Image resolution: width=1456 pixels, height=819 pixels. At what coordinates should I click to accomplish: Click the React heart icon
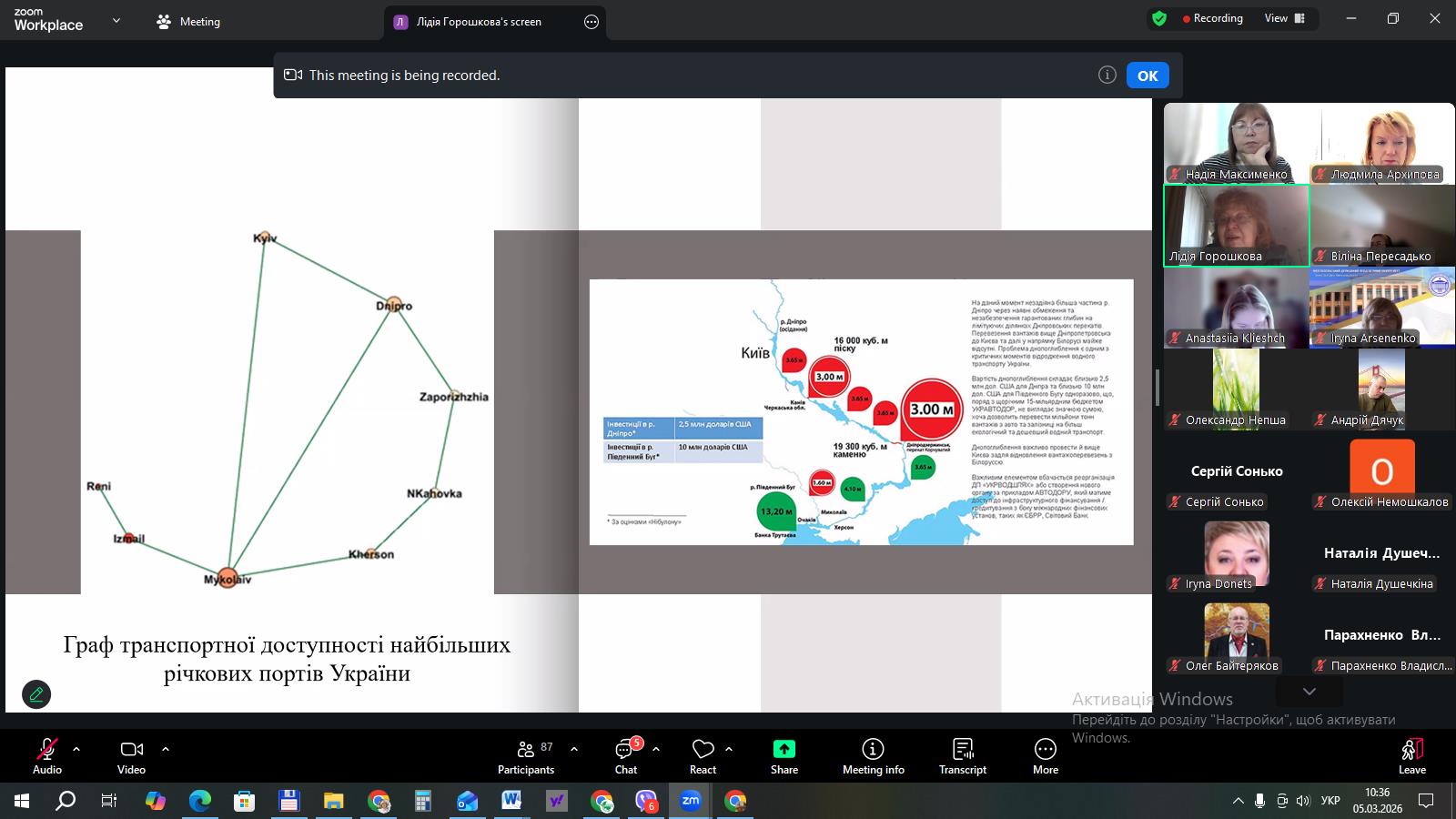(703, 755)
